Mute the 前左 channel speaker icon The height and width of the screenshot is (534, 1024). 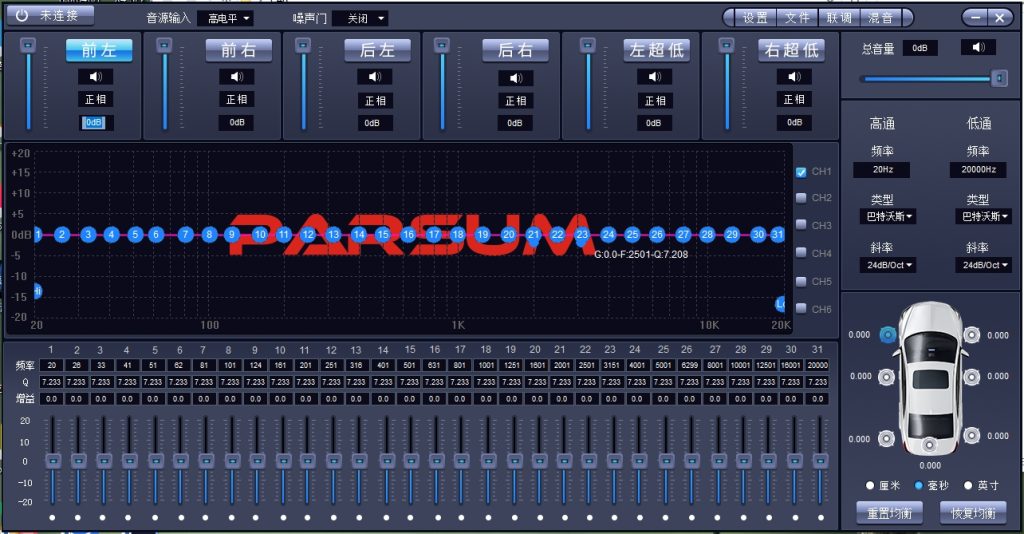95,77
